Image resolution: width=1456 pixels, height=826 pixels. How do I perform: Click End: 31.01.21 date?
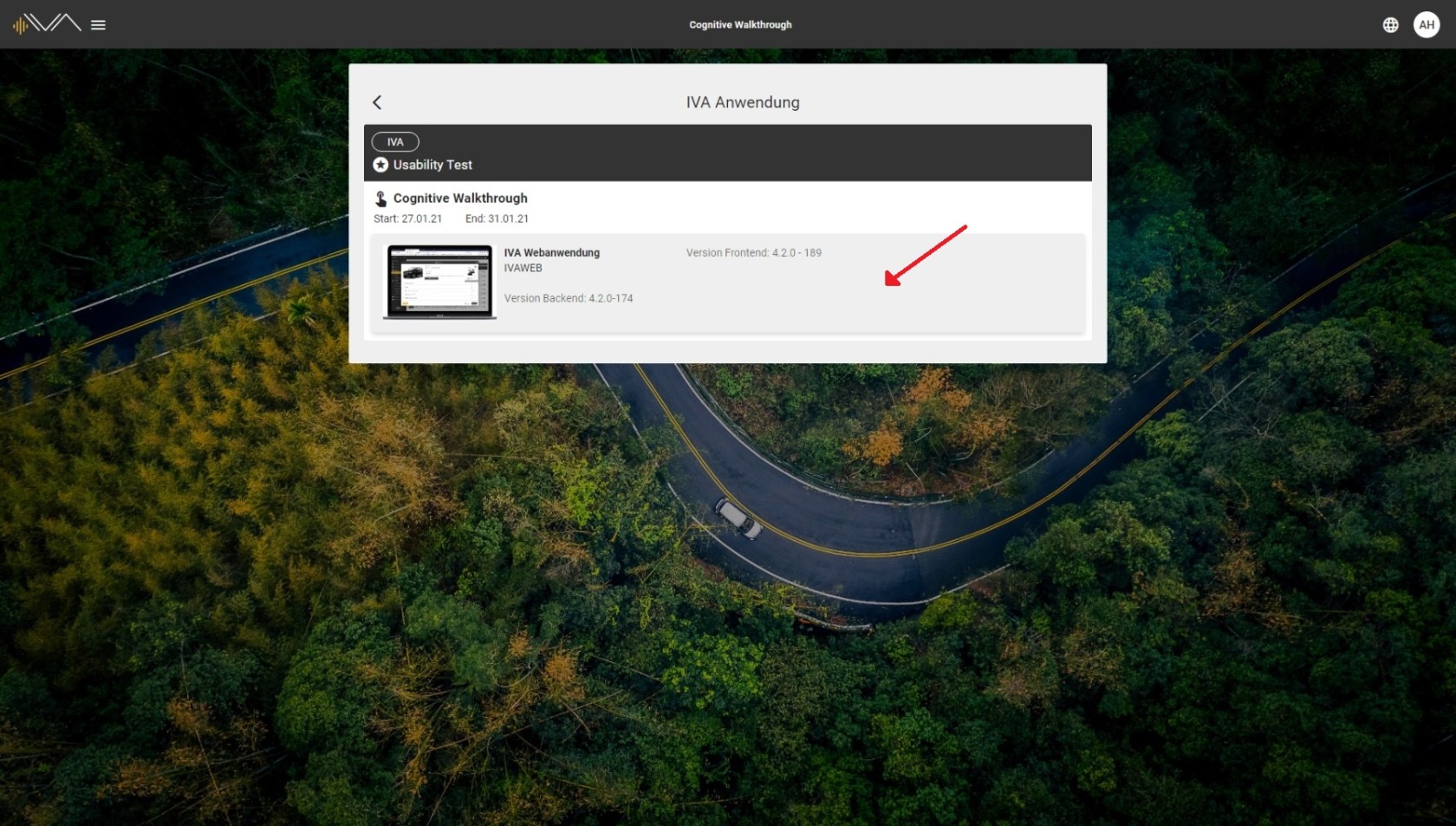tap(497, 218)
